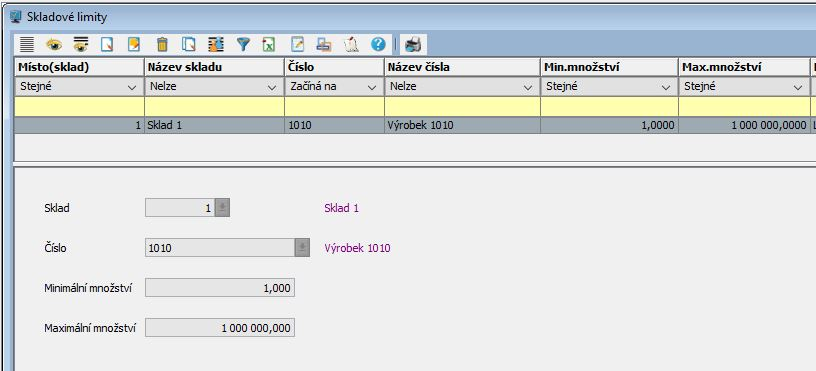The width and height of the screenshot is (816, 371).
Task: Sort by the Číslo column header
Action: click(x=335, y=67)
